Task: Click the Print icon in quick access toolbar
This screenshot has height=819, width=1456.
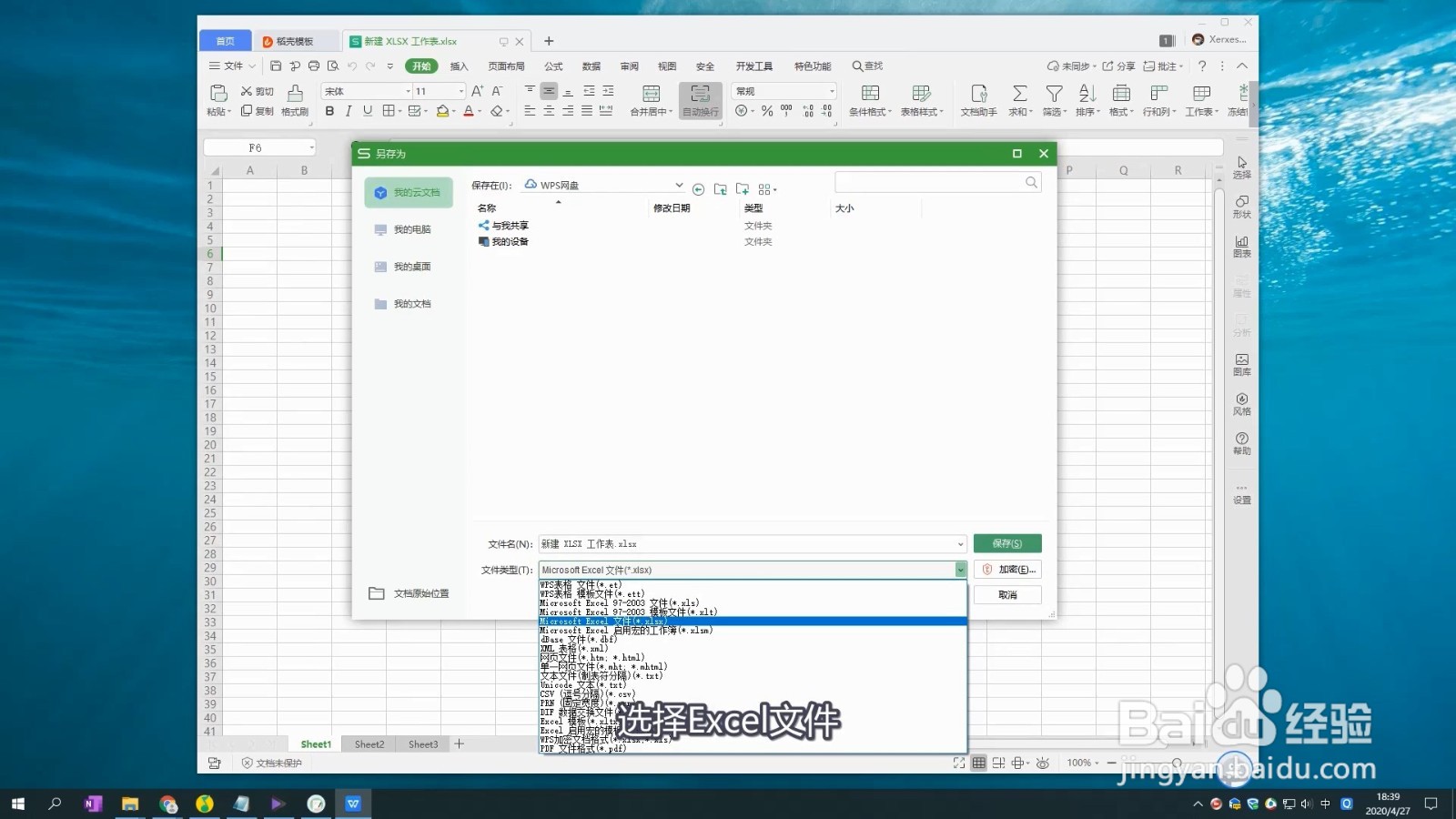Action: coord(314,66)
